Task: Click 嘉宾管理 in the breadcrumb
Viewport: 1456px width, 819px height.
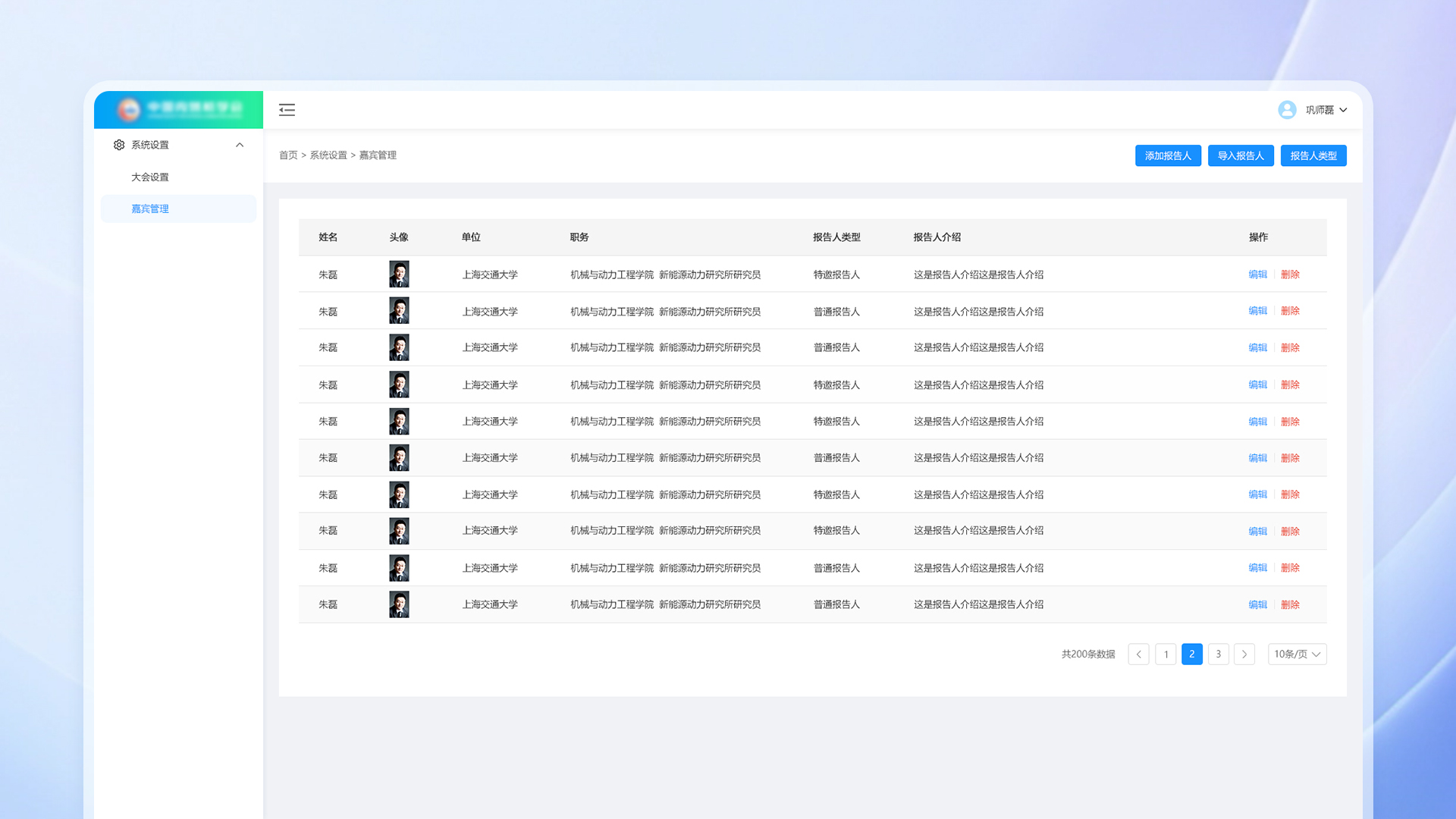Action: 378,155
